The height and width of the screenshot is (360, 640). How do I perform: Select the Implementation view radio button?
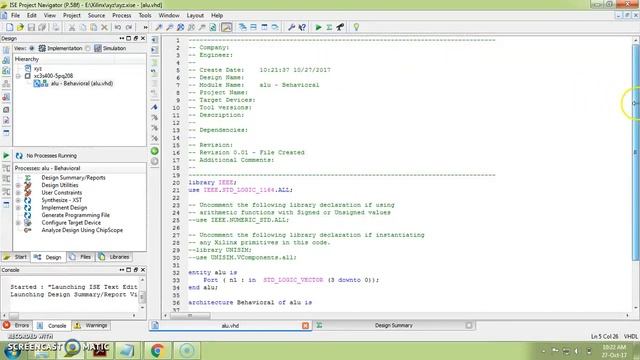tap(32, 48)
